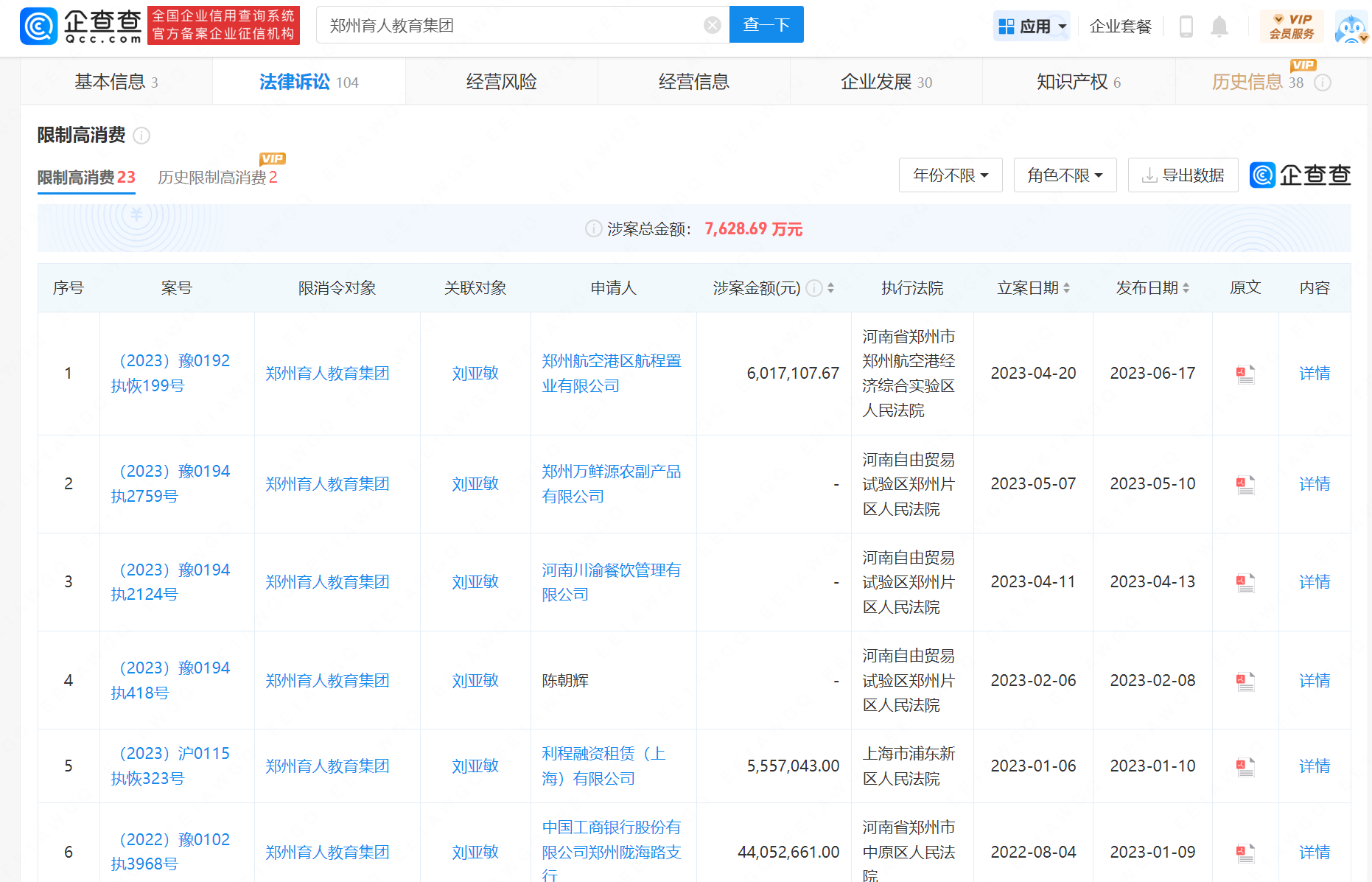Click the sort arrows on 涉案金额 column

(x=831, y=288)
